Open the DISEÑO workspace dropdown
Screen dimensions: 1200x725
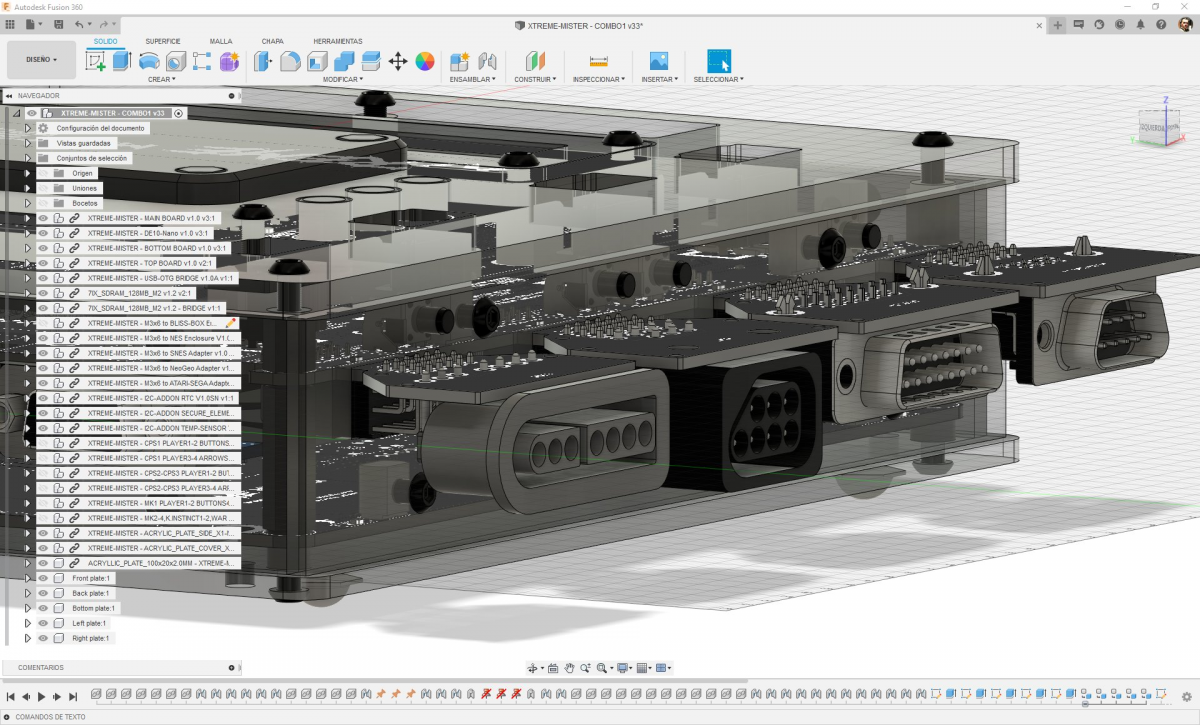(41, 60)
